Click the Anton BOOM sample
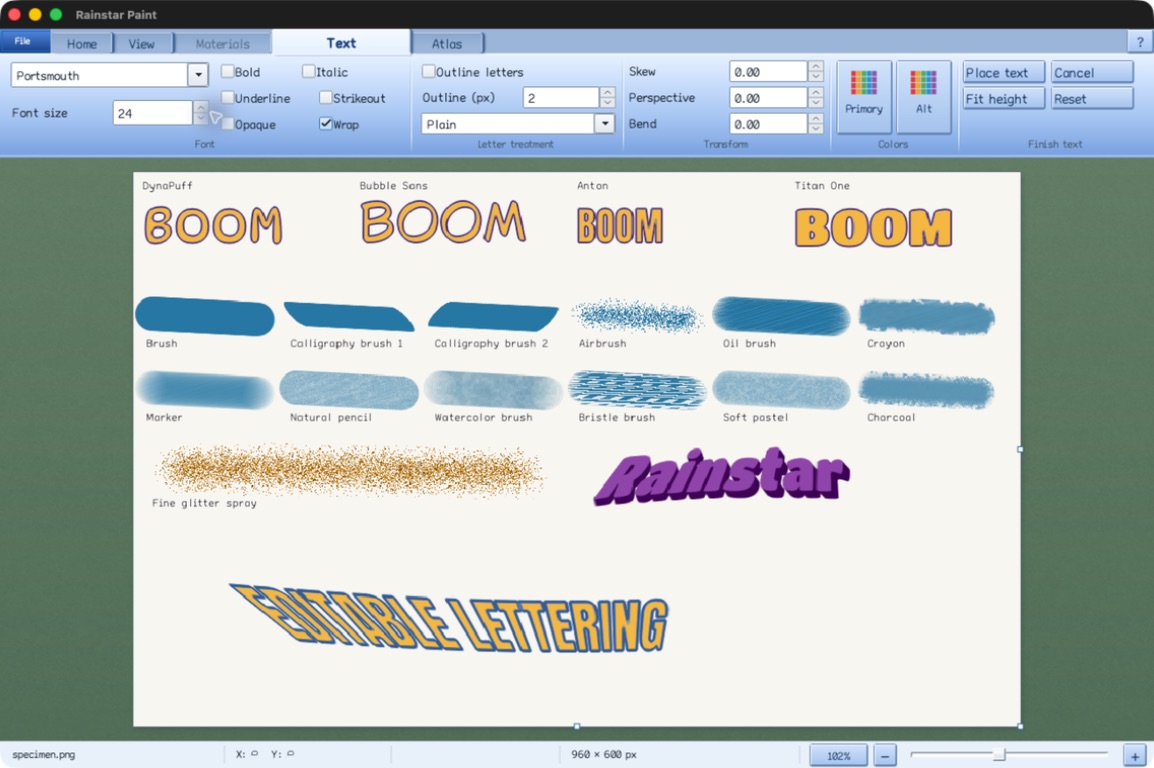 point(620,225)
